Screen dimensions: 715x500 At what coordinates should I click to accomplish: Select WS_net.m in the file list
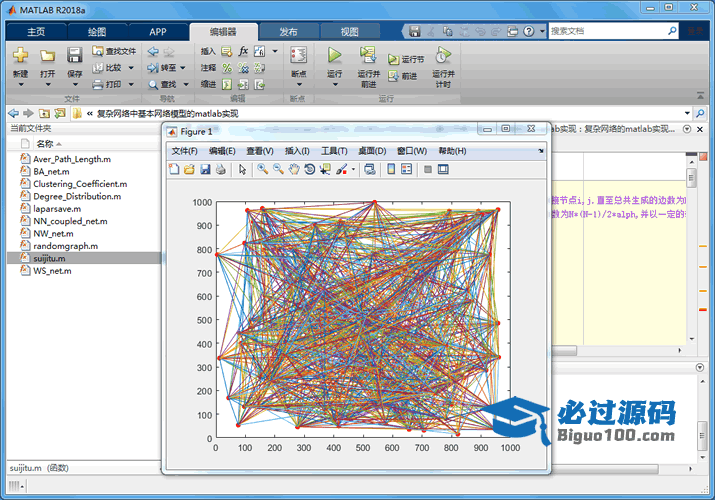(51, 270)
